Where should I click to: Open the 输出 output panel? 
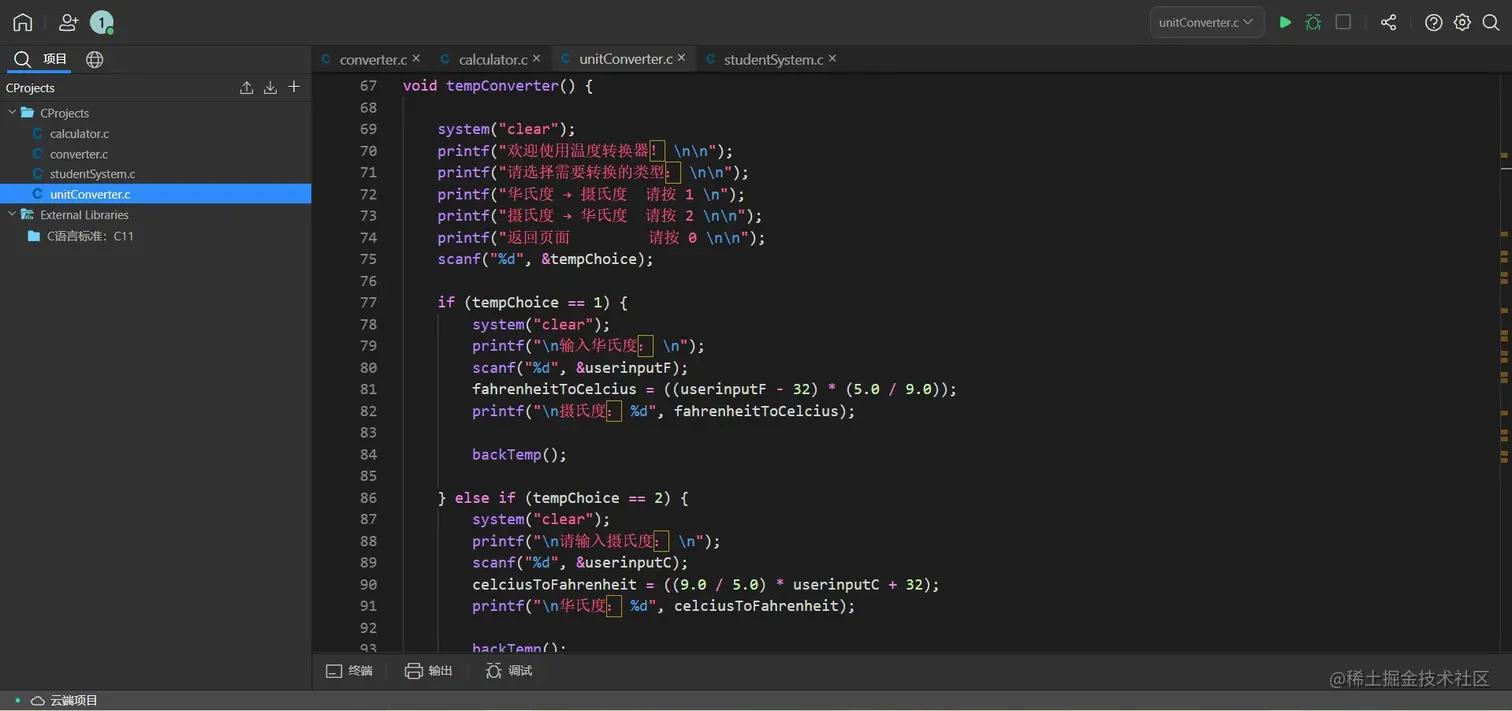[x=428, y=671]
